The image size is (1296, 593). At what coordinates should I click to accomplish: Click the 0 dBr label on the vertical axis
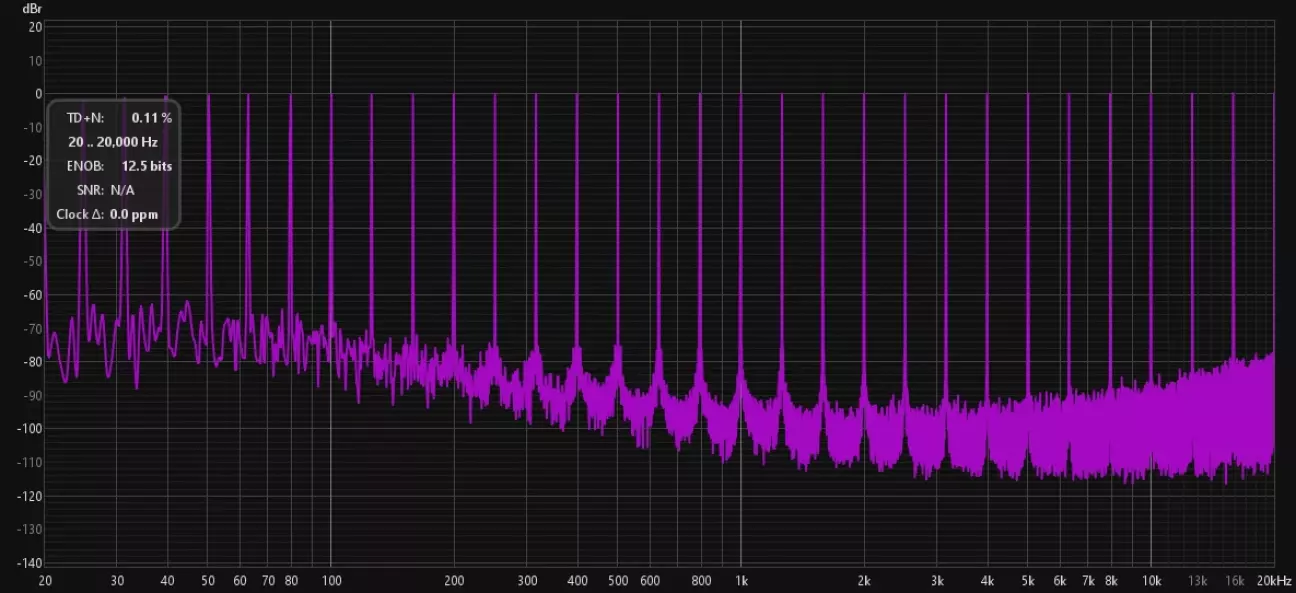tap(38, 94)
